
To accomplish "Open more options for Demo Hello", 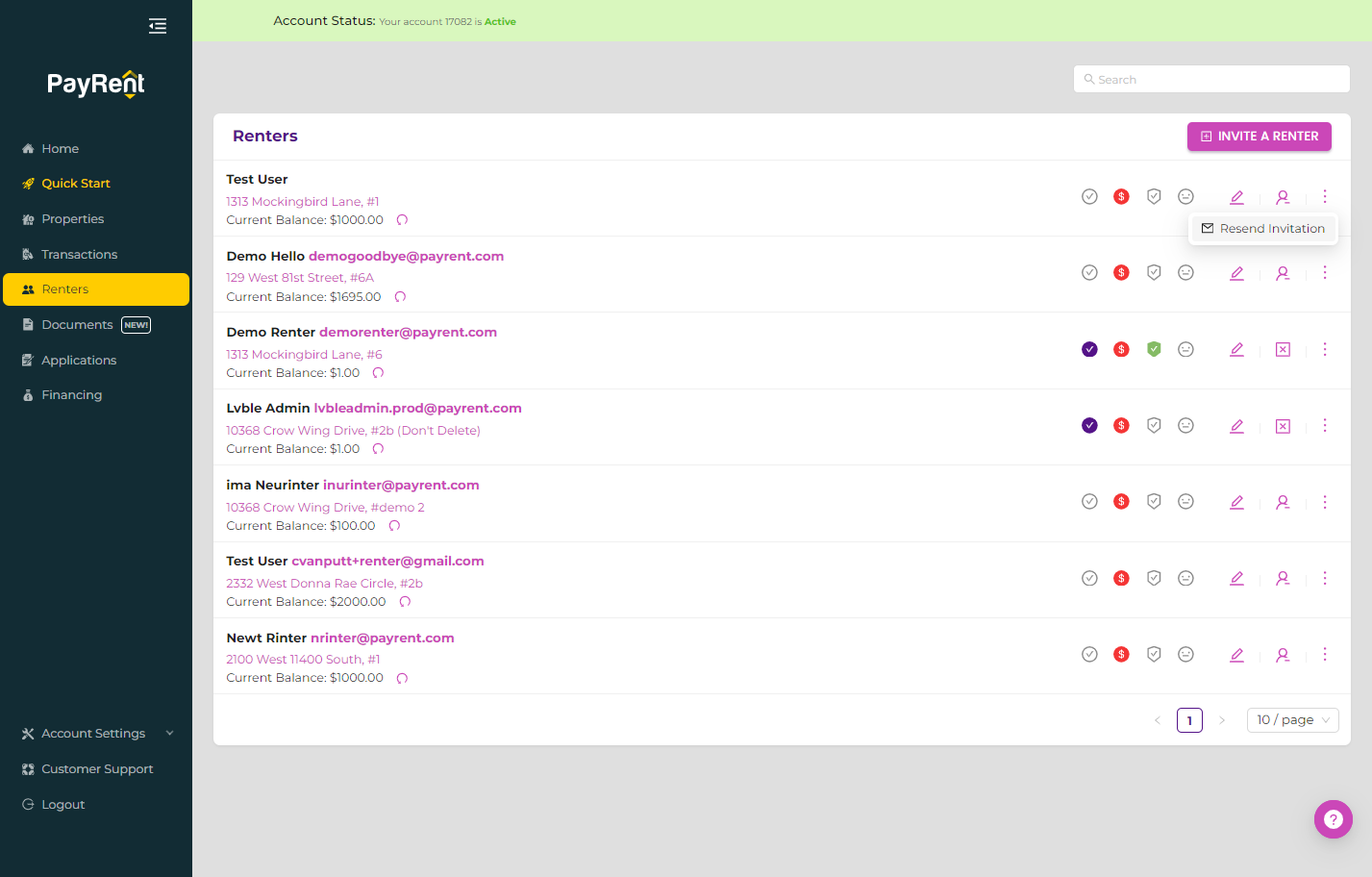I will point(1325,272).
